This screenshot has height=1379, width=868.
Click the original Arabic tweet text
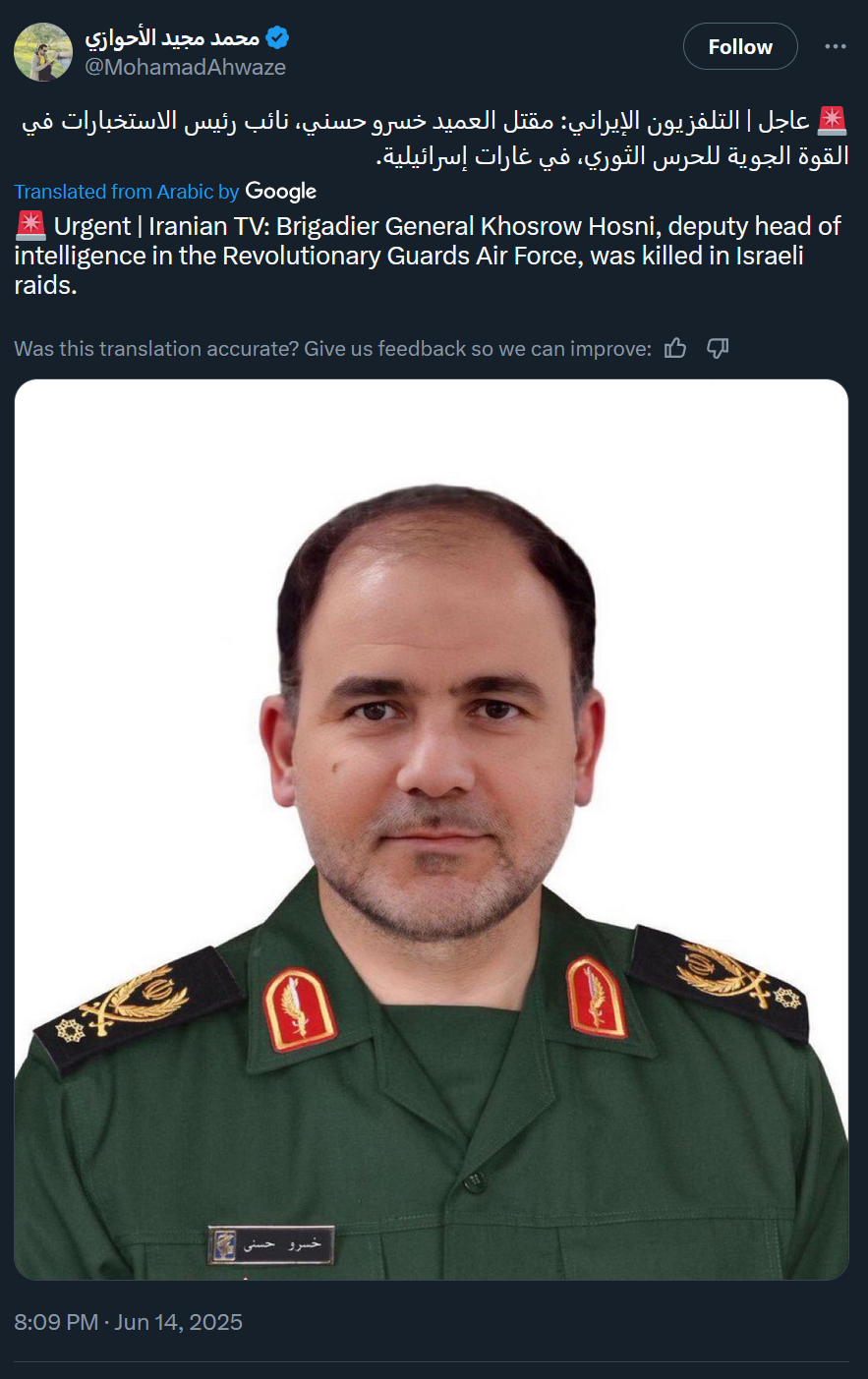(435, 138)
